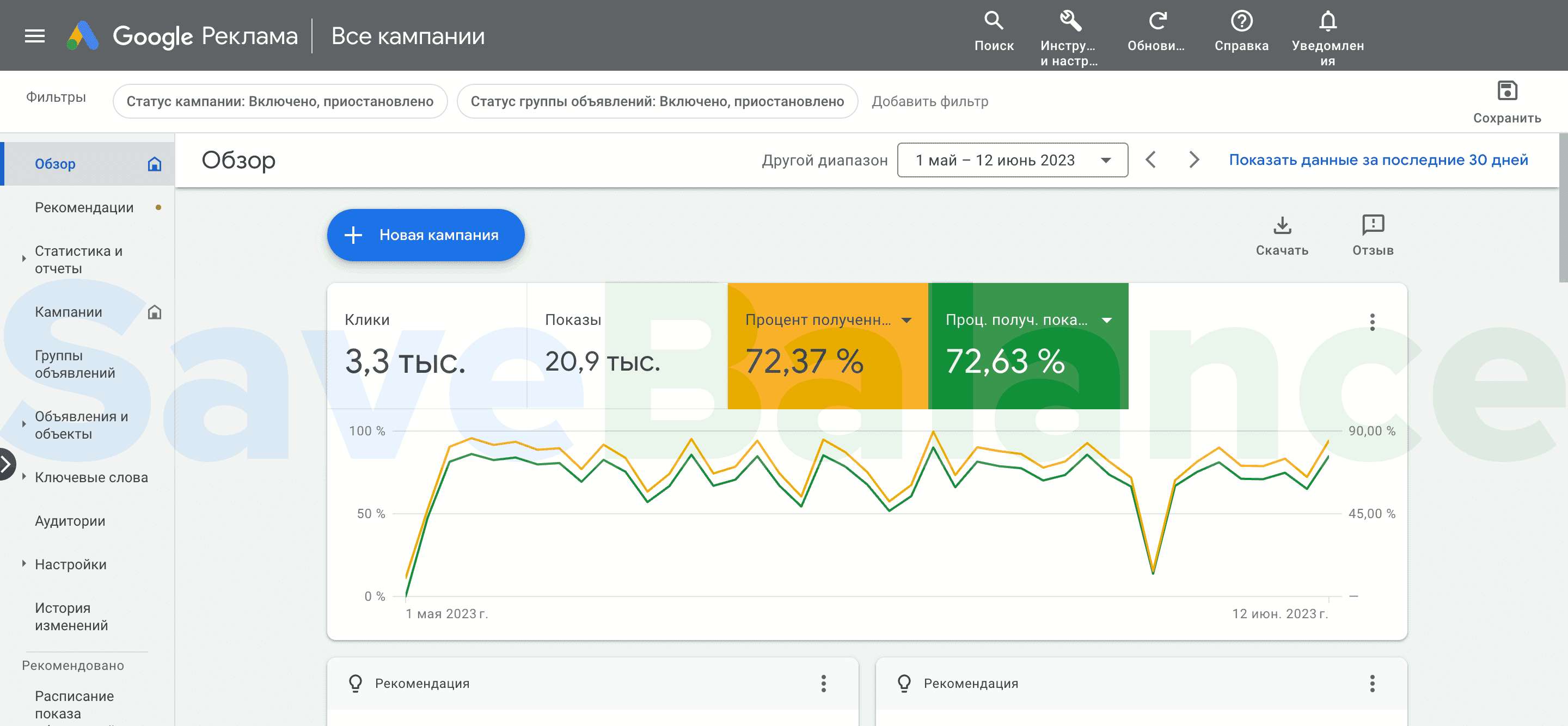Click the green 72,63 % metric tile

tap(1028, 346)
